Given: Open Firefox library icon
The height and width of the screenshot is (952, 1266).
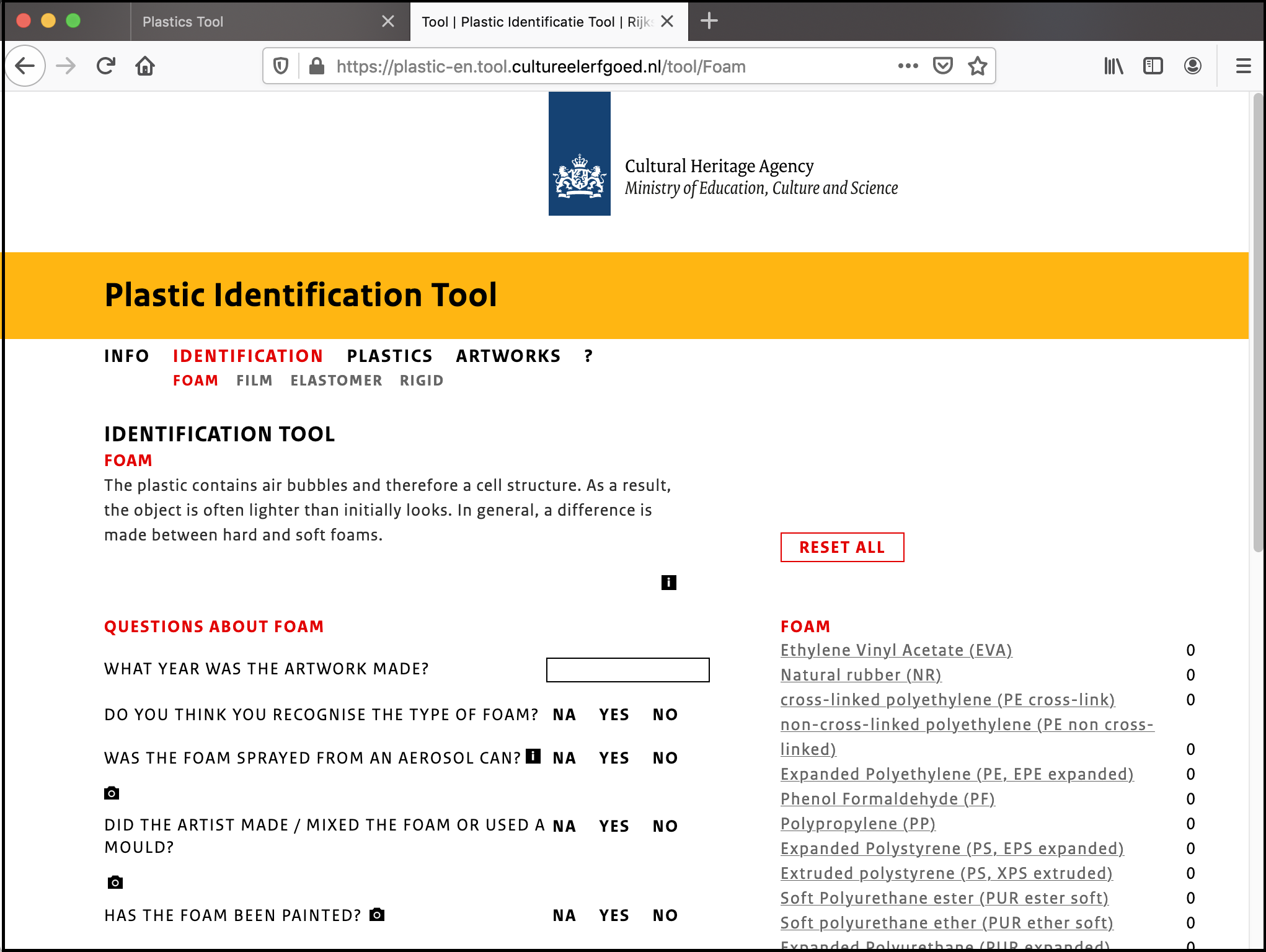Looking at the screenshot, I should tap(1113, 66).
